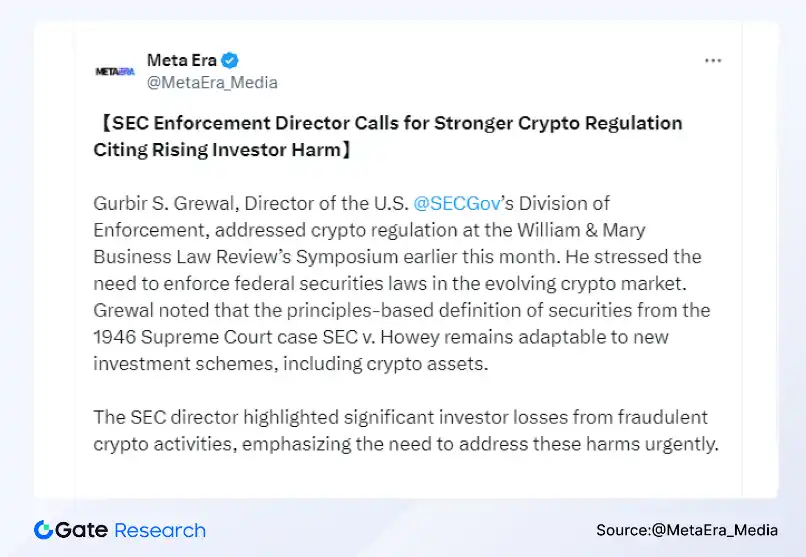Open the Meta Era display name
The height and width of the screenshot is (557, 806).
(x=182, y=60)
